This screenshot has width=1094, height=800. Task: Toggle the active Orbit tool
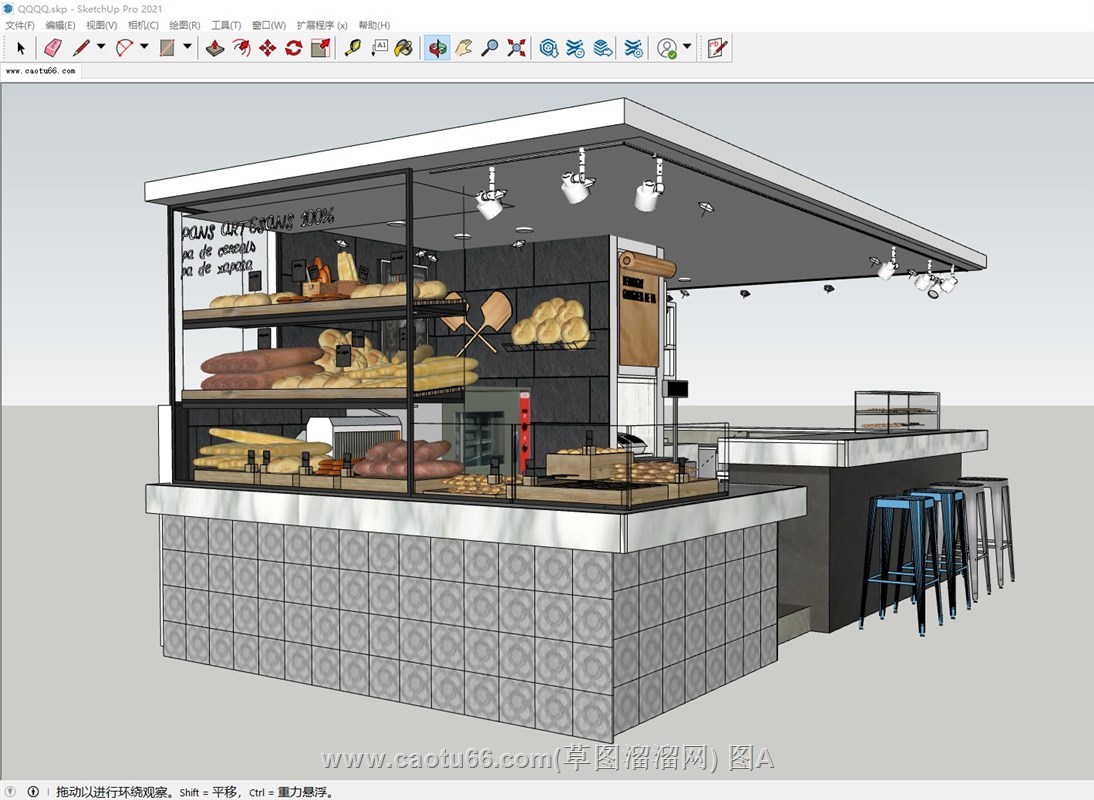click(x=436, y=47)
